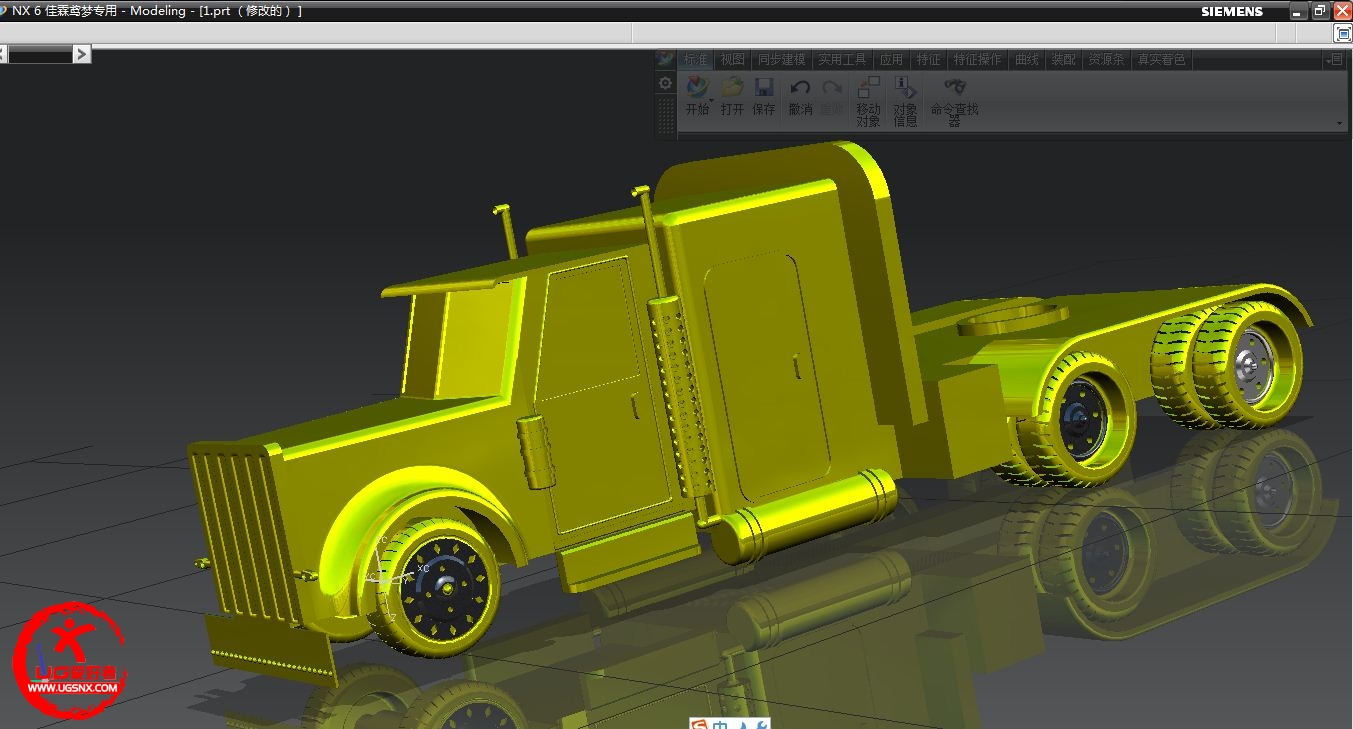The height and width of the screenshot is (729, 1353).
Task: Select the 移动对象 (Move Object) tool
Action: click(868, 101)
